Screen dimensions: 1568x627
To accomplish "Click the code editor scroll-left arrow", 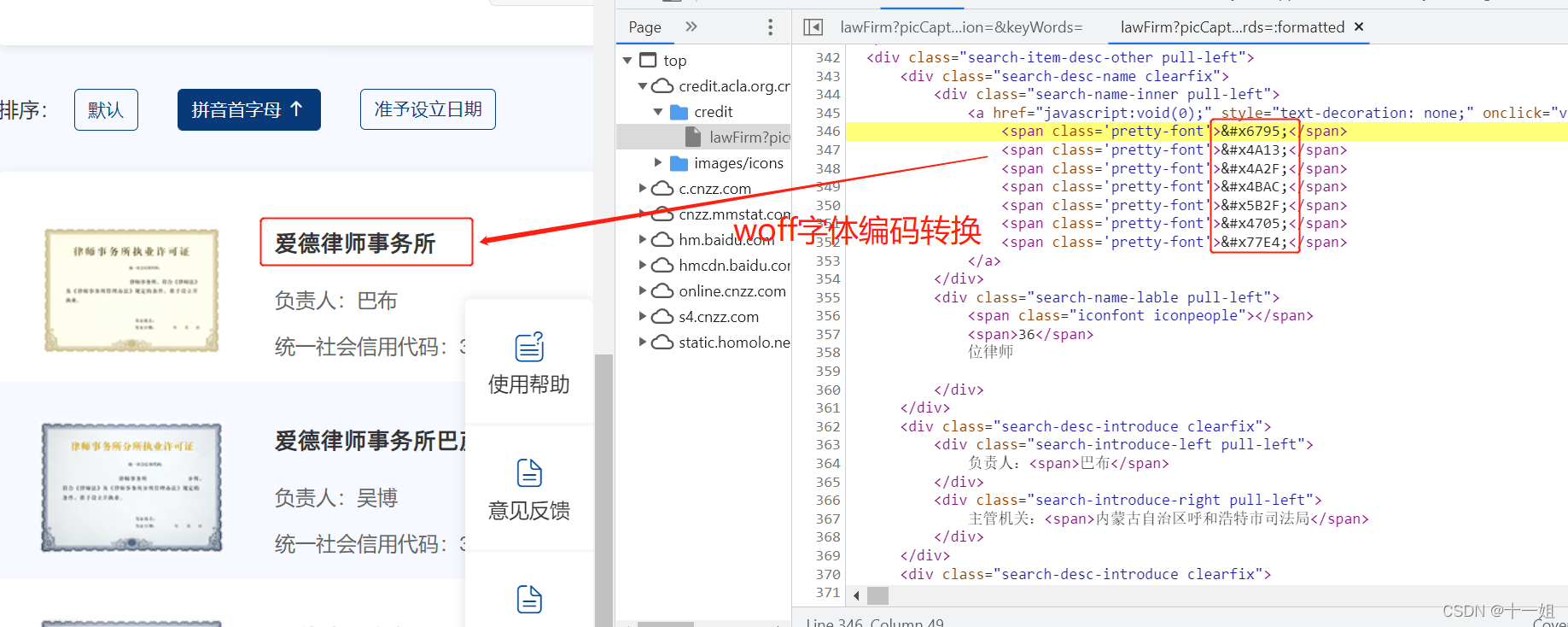I will [856, 595].
